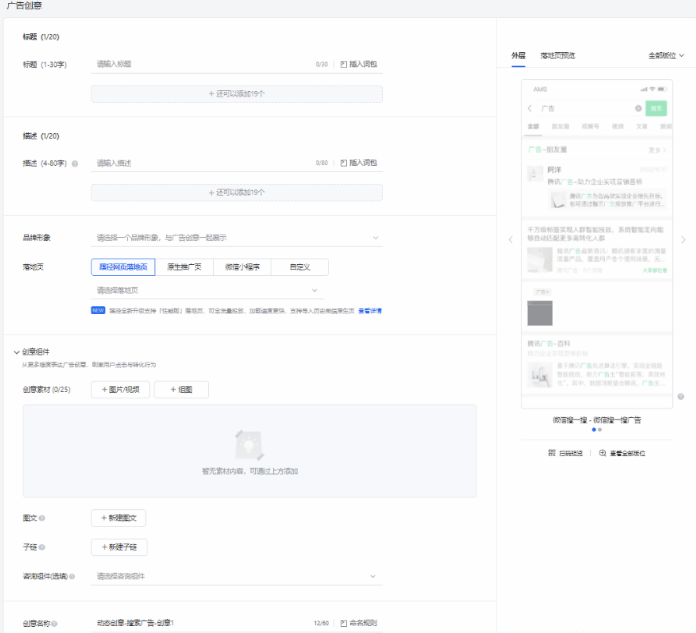Choose 自定义 landing page type
Image resolution: width=696 pixels, height=633 pixels.
298,267
